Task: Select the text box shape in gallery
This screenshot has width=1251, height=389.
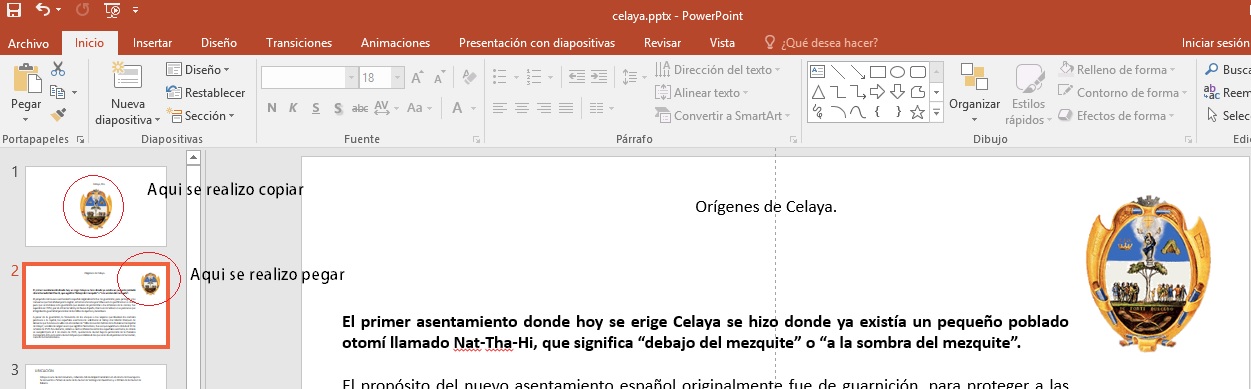Action: (x=817, y=72)
